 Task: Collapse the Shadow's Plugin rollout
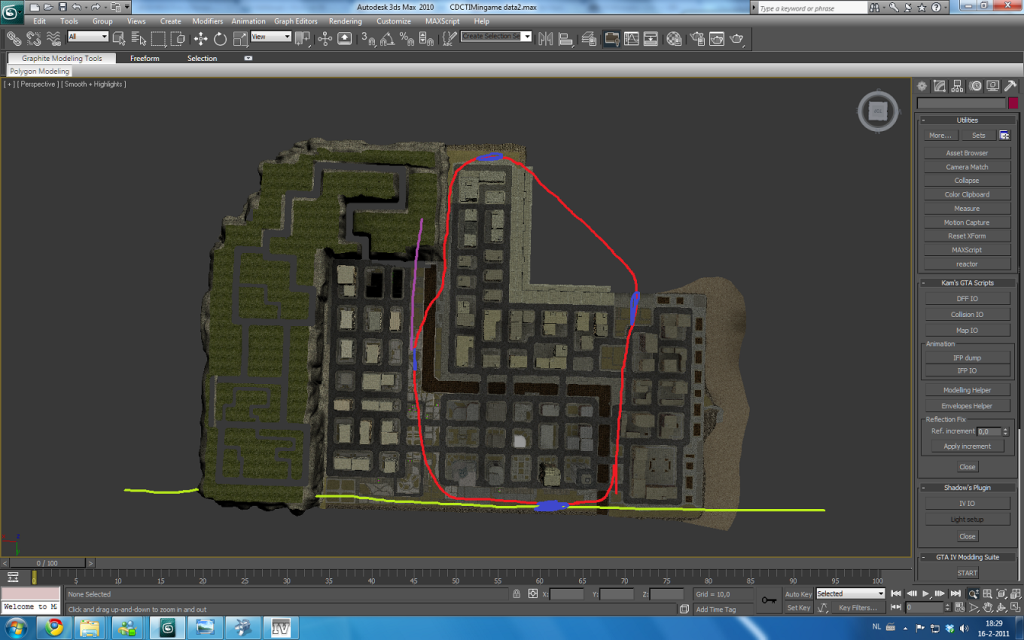967,488
